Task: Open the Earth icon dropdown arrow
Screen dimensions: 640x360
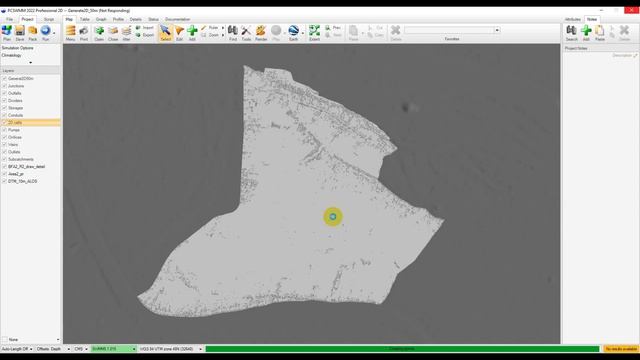Action: 302,33
